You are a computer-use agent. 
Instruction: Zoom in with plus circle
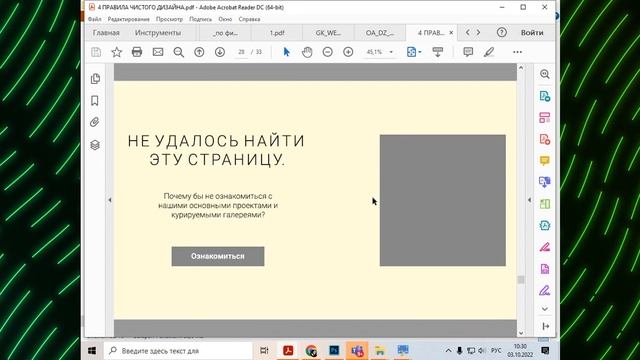pos(348,52)
